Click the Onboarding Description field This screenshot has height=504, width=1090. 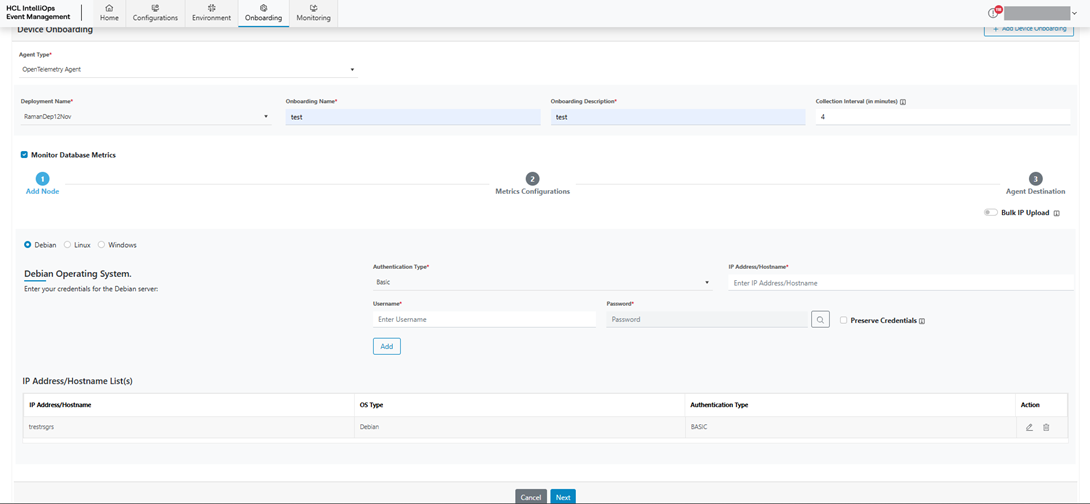pos(678,117)
